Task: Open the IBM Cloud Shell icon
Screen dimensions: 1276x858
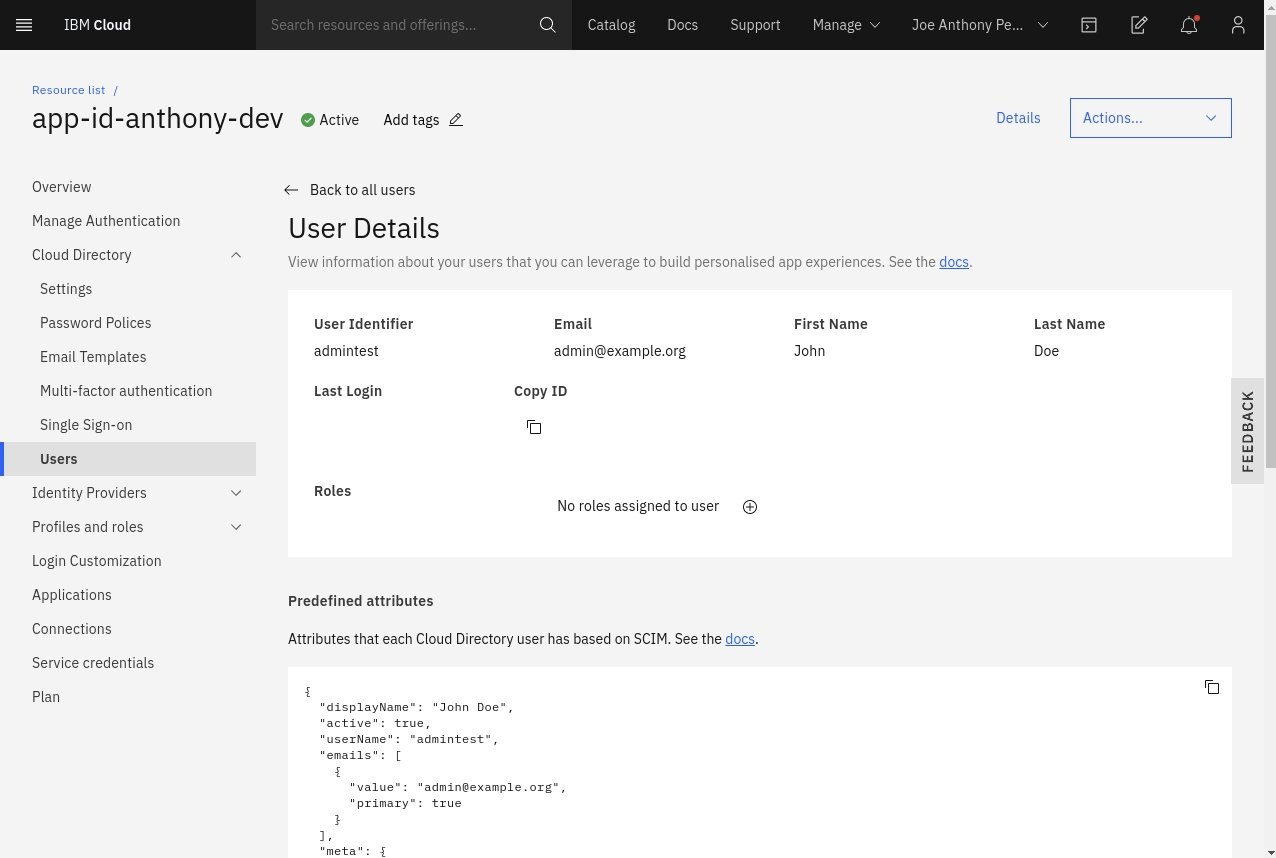Action: pos(1089,25)
